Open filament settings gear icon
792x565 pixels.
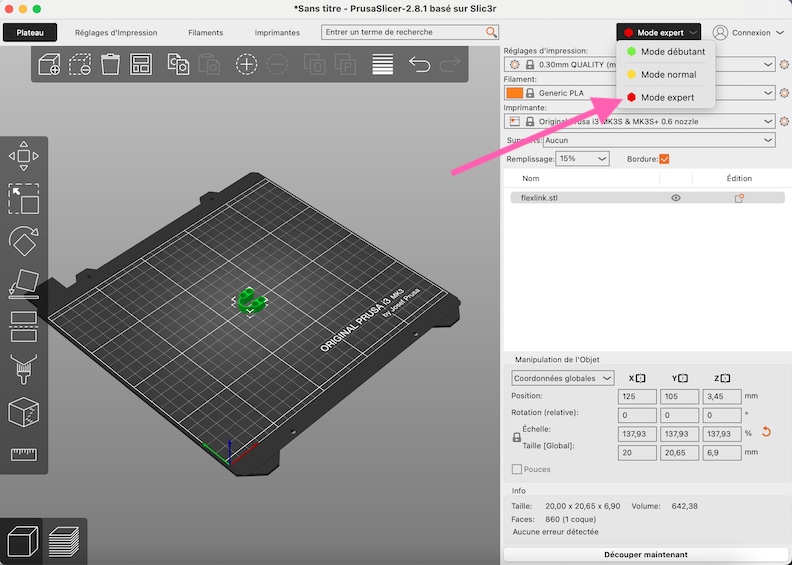(x=784, y=93)
